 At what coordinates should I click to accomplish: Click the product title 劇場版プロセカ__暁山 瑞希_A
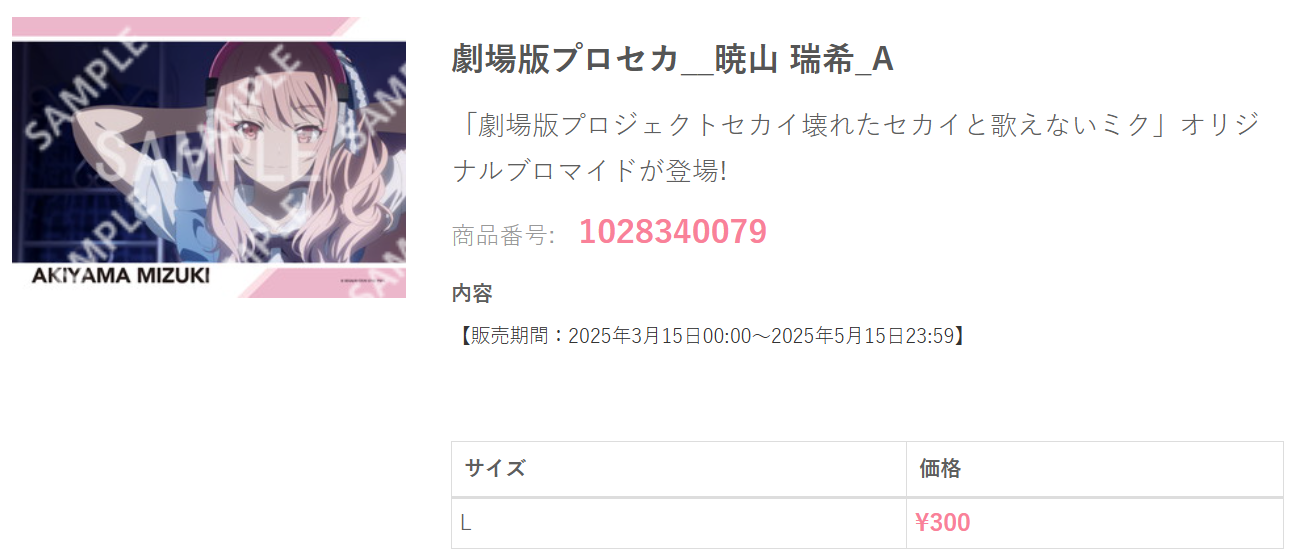[672, 60]
